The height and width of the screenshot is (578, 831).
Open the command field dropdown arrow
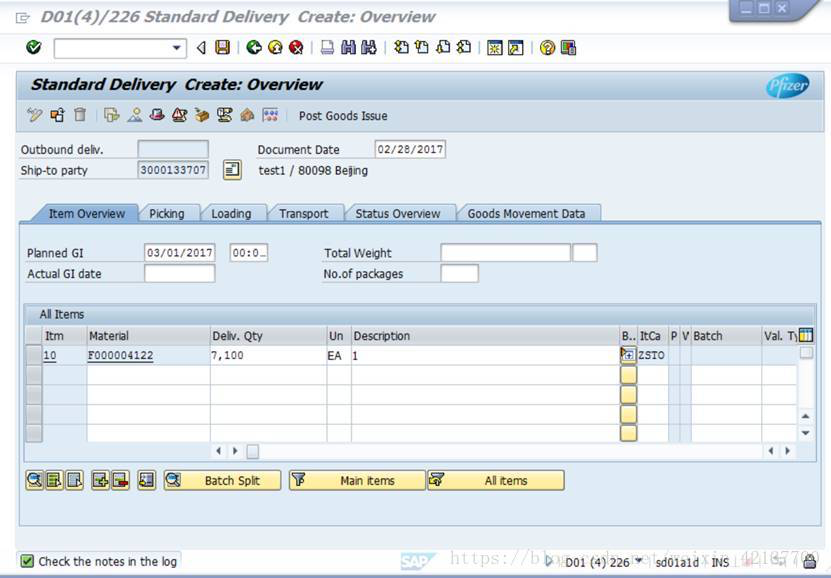[x=175, y=47]
